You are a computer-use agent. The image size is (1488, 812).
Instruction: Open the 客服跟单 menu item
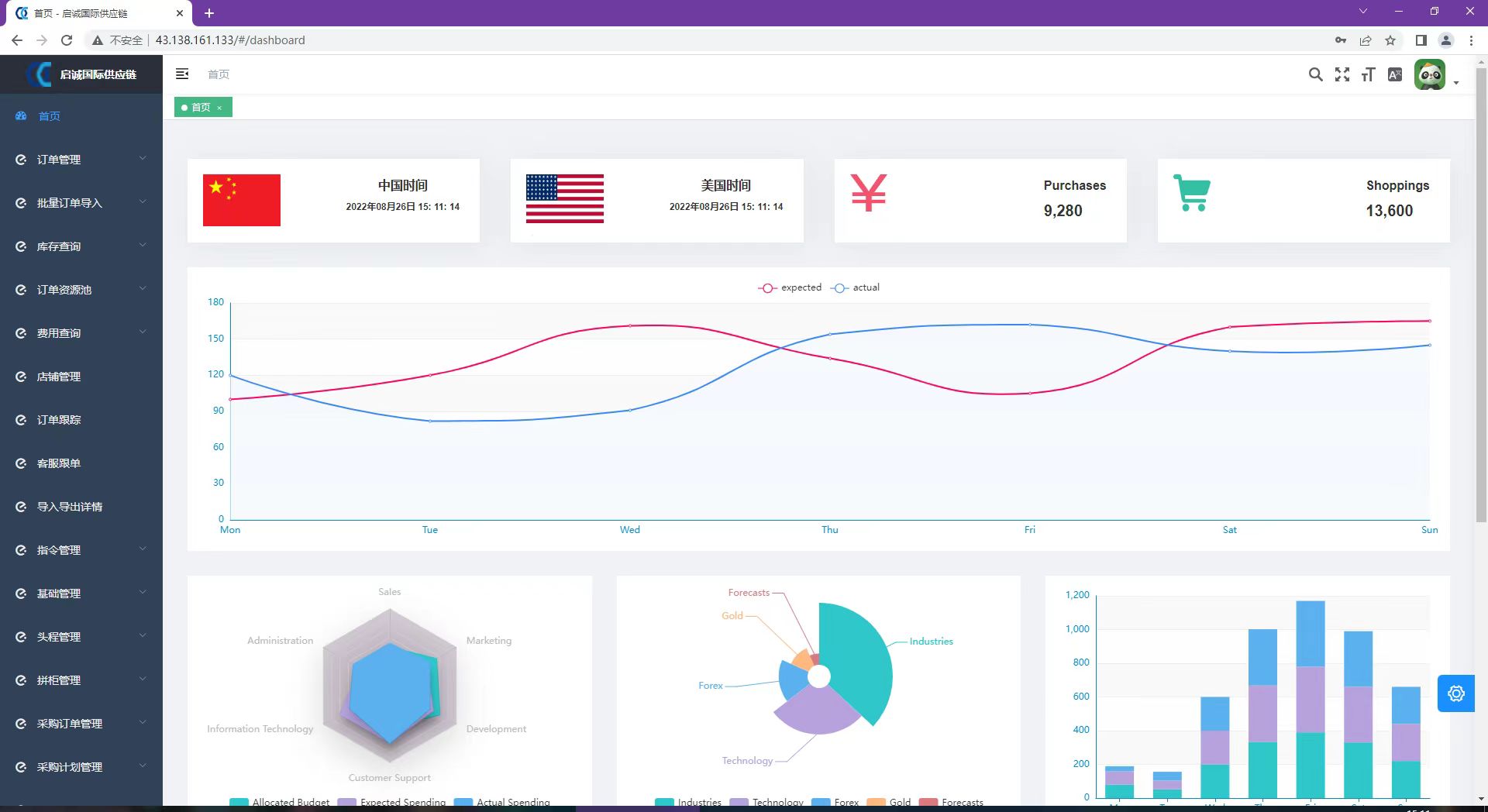coord(81,463)
